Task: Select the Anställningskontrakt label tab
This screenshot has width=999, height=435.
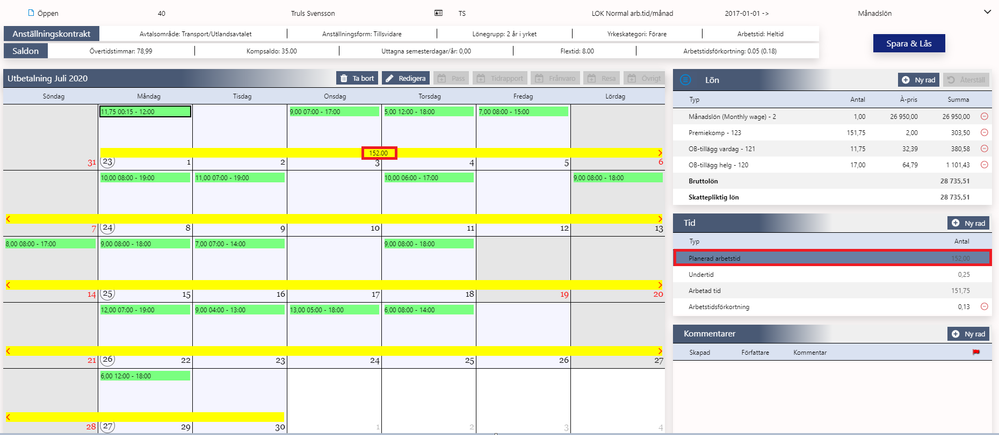Action: 52,33
